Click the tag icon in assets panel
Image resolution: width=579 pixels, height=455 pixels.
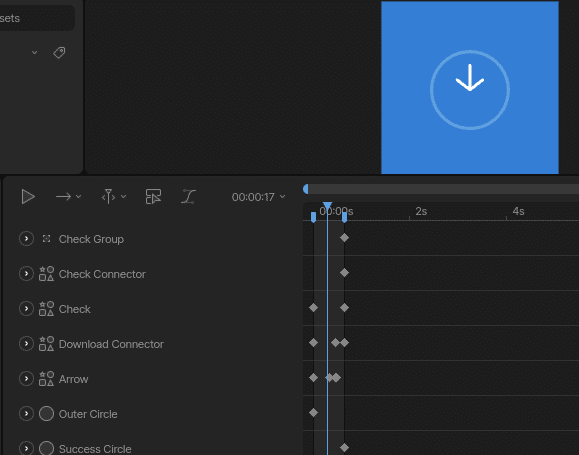point(59,52)
